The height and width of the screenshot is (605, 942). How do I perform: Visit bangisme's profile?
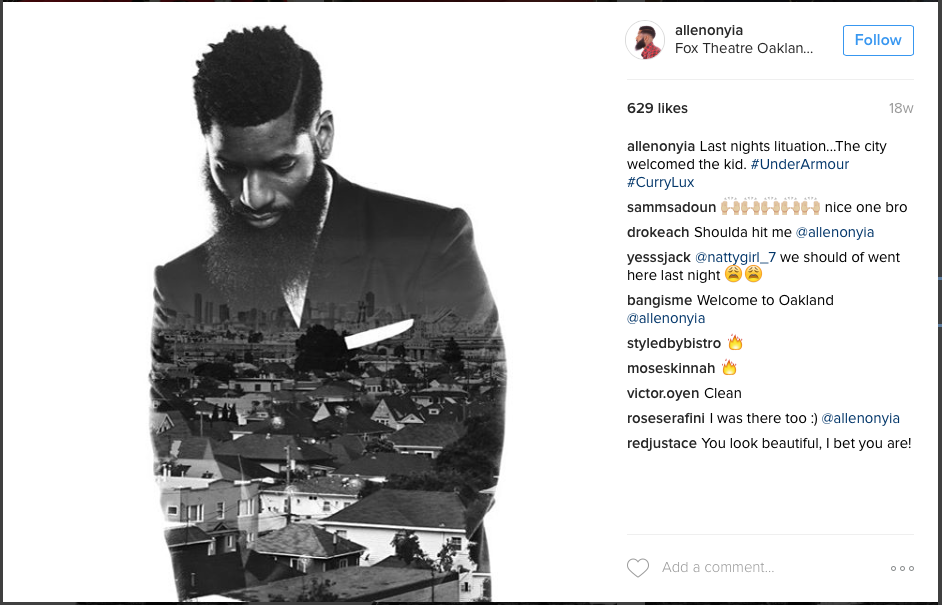tap(660, 300)
